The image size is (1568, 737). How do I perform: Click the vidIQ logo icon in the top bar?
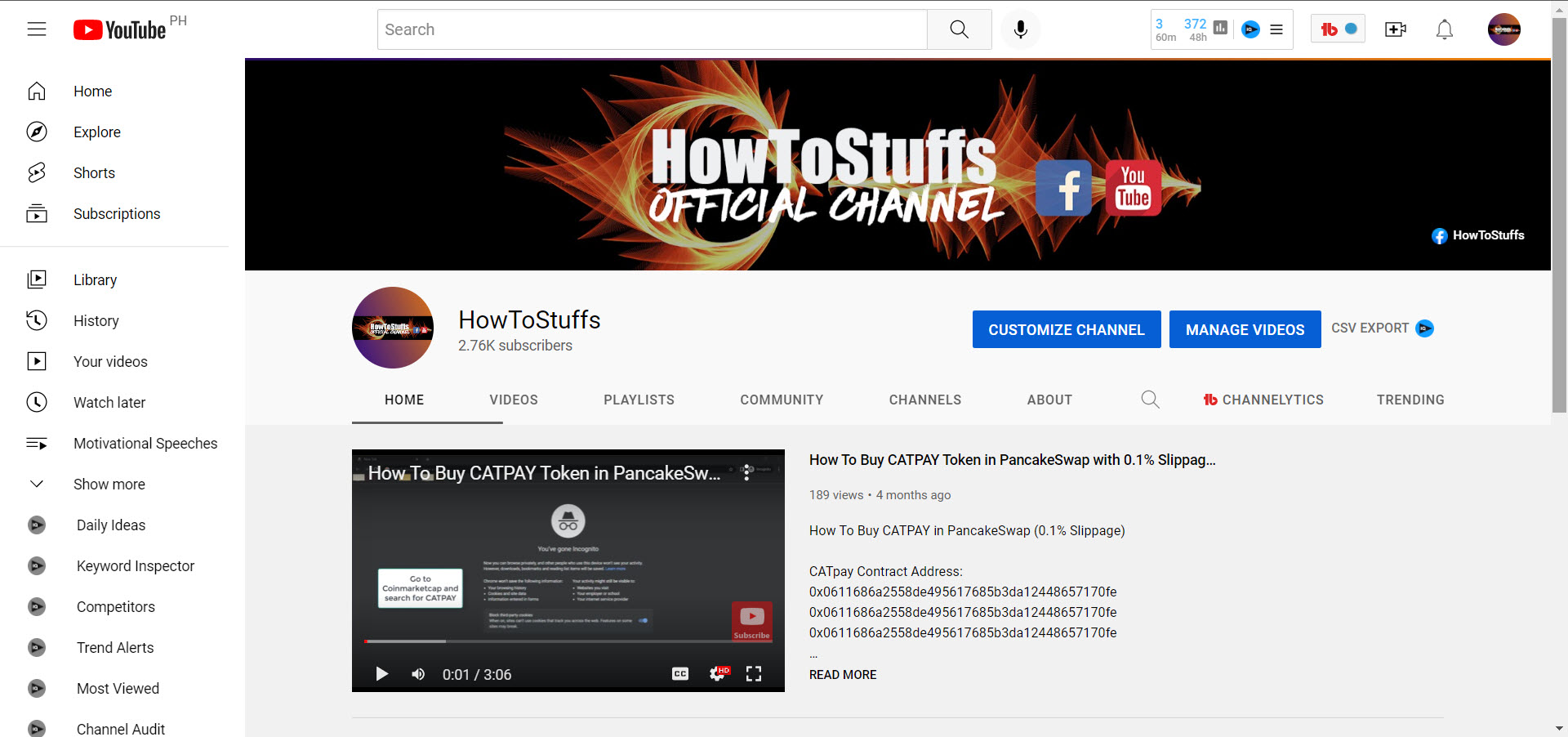pyautogui.click(x=1250, y=29)
